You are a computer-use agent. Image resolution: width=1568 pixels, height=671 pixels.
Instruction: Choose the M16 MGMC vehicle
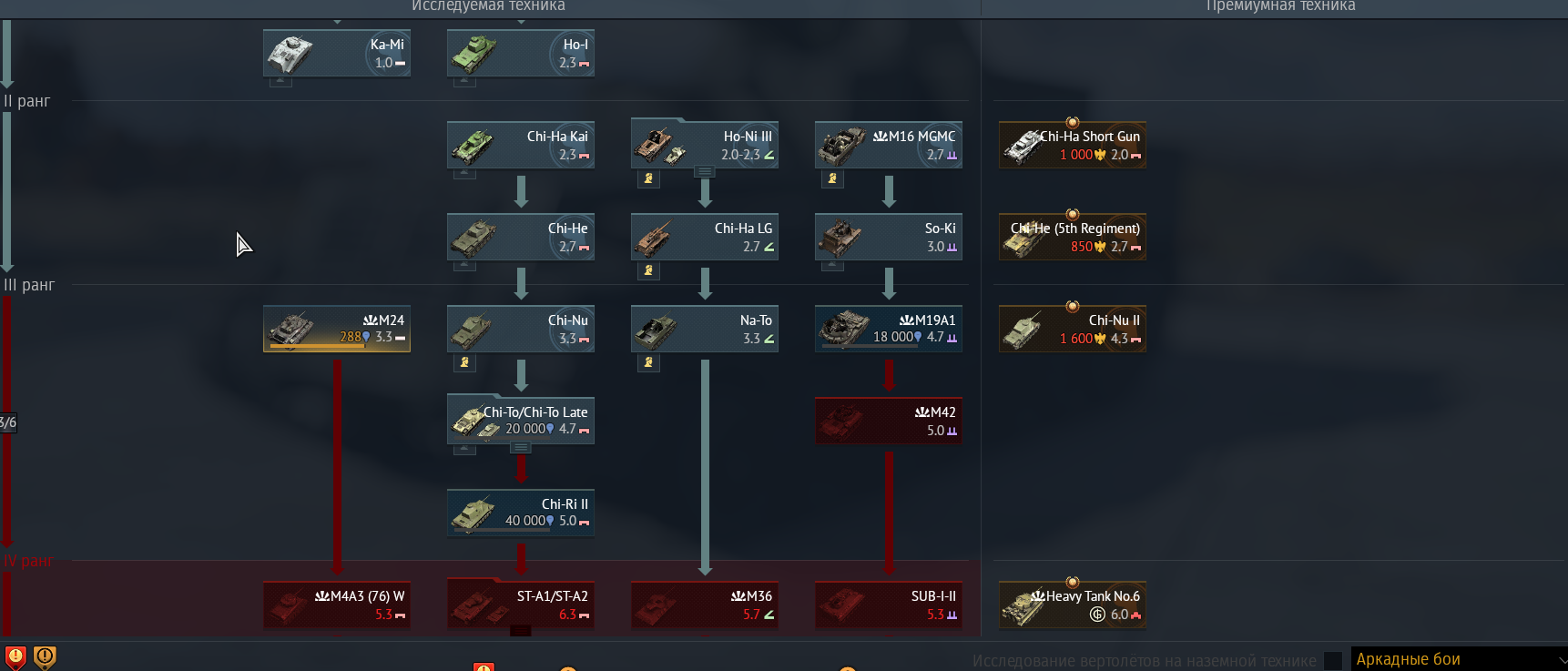click(889, 145)
